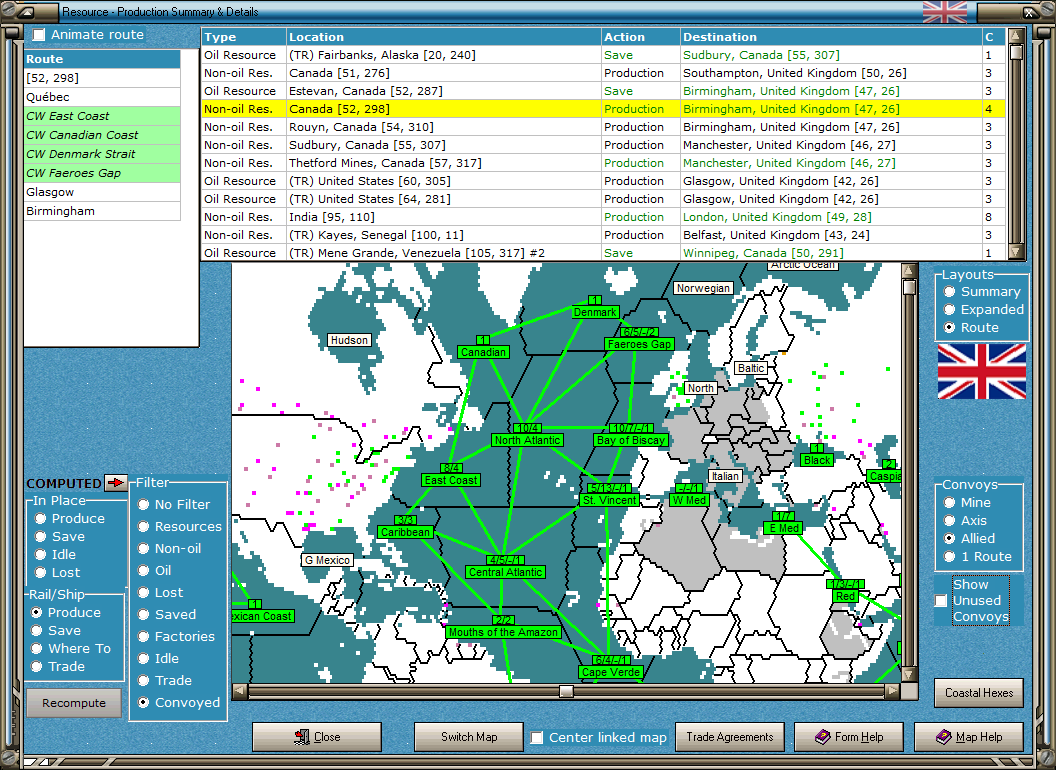Select the Summary layout radio button
This screenshot has width=1056, height=770.
pos(949,292)
